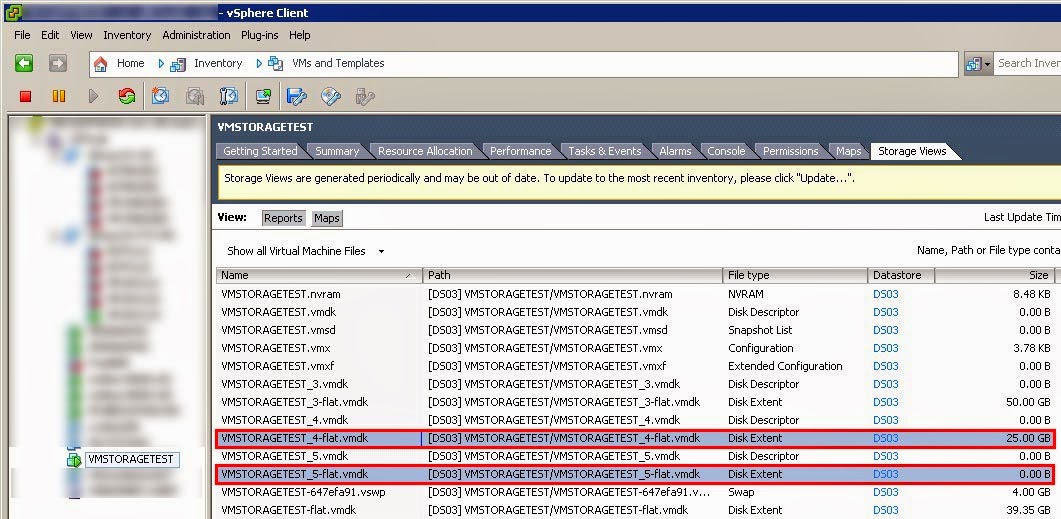Screen dimensions: 1061x519
Task: Sort by Datastore column header
Action: point(901,275)
